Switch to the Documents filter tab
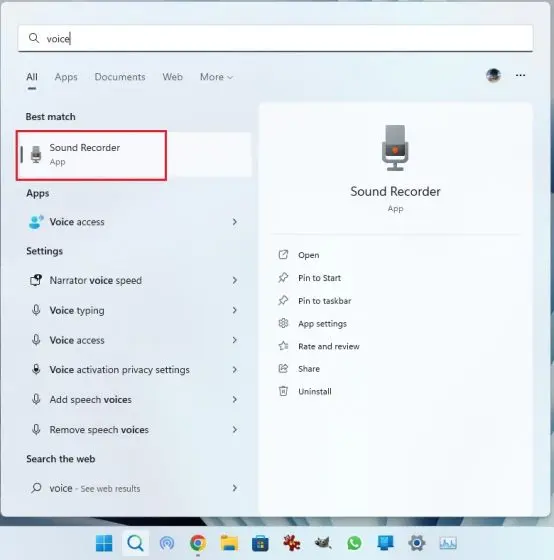This screenshot has width=554, height=560. click(120, 77)
